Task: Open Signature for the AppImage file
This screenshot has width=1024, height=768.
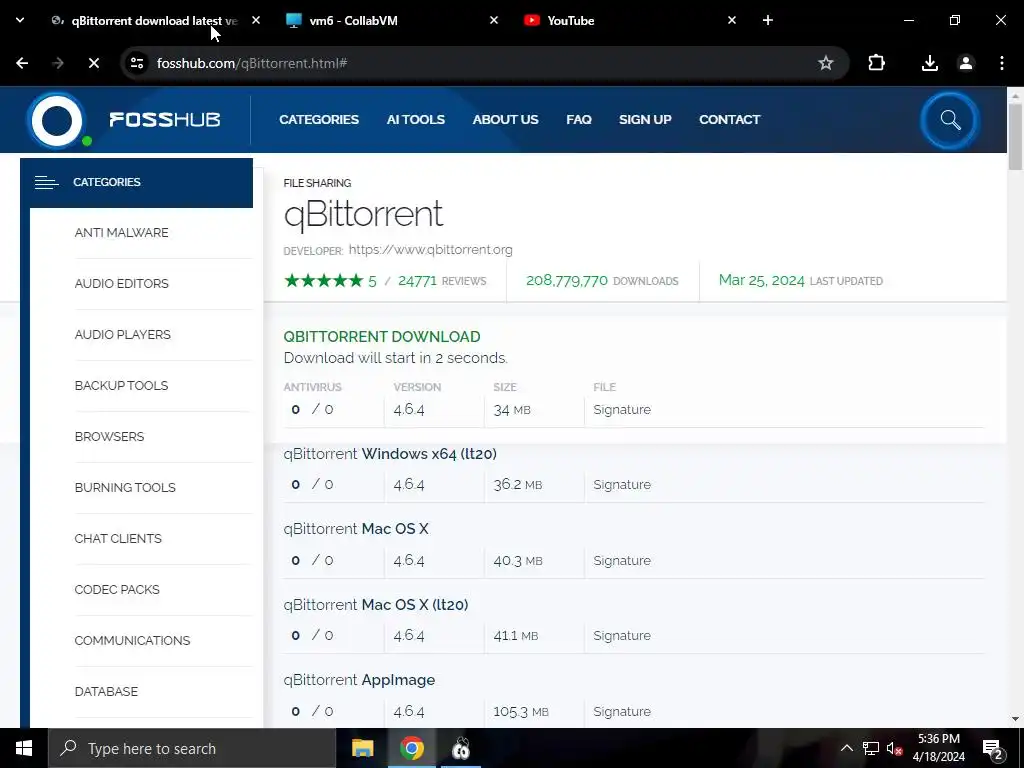Action: click(x=622, y=711)
